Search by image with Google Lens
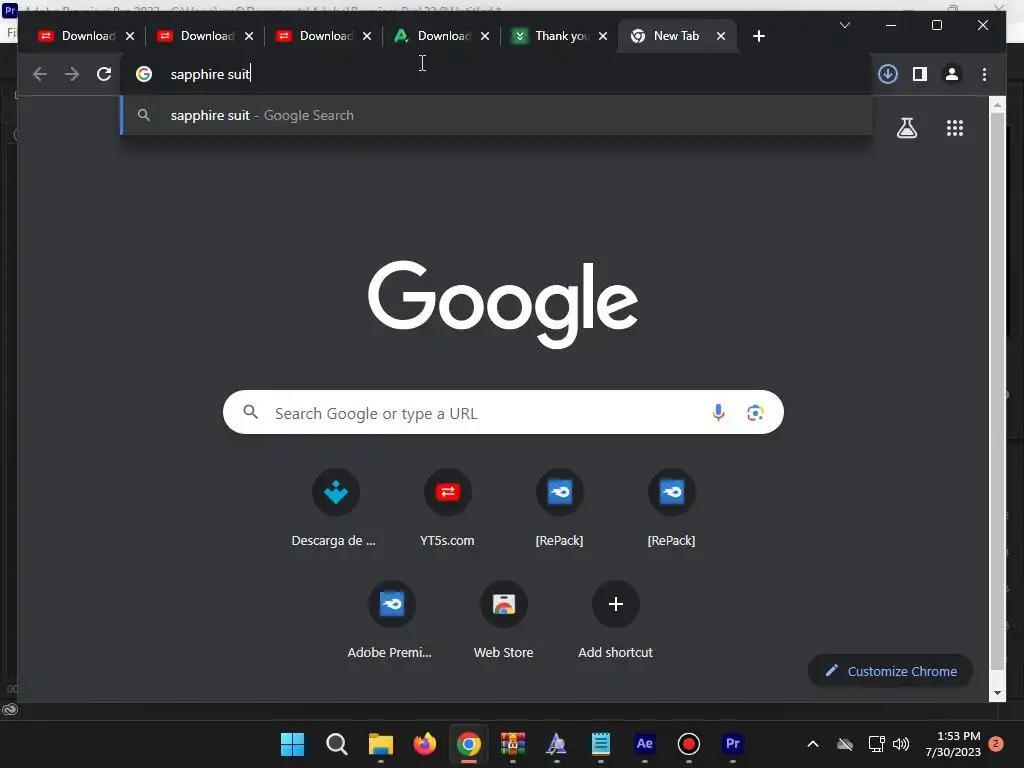The image size is (1024, 768). pyautogui.click(x=755, y=412)
